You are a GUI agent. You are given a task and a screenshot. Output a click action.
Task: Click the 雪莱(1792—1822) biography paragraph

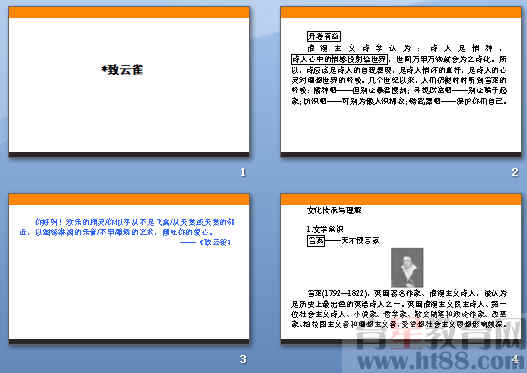pyautogui.click(x=399, y=309)
